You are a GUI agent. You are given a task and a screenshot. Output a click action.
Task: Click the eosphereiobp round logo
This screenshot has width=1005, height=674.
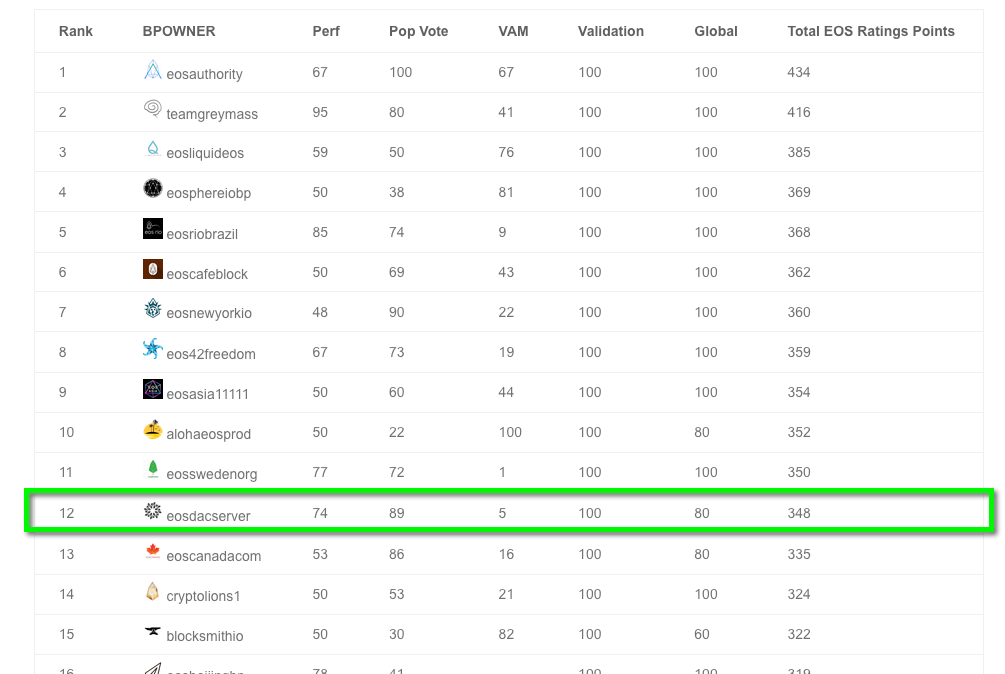[153, 188]
